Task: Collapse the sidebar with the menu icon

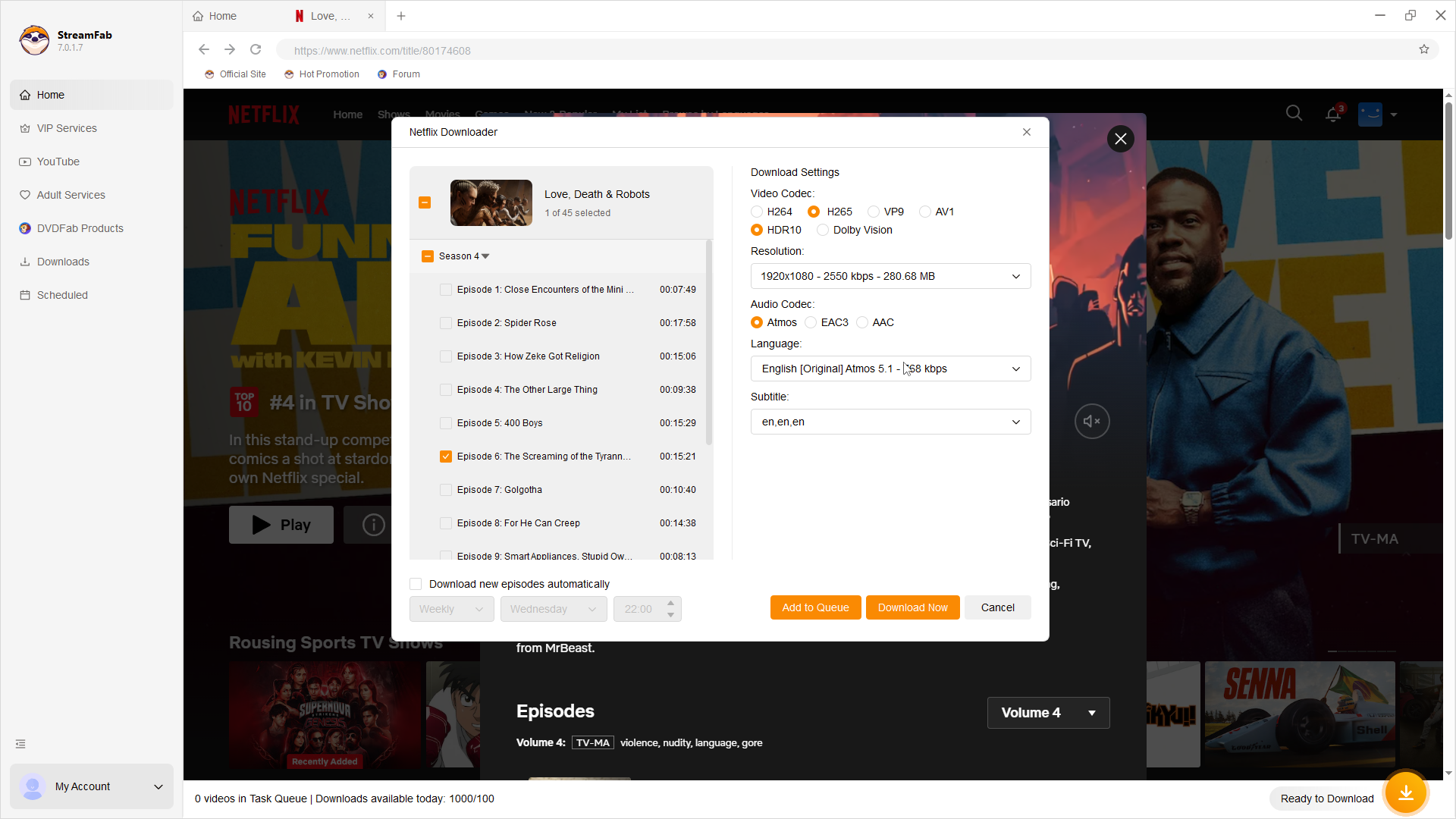Action: click(20, 744)
